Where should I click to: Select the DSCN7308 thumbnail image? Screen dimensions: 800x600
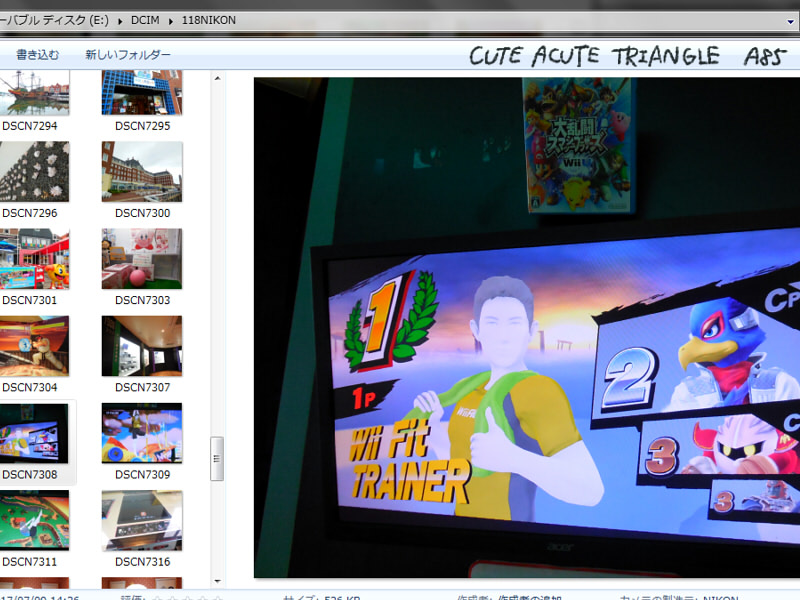tap(34, 433)
